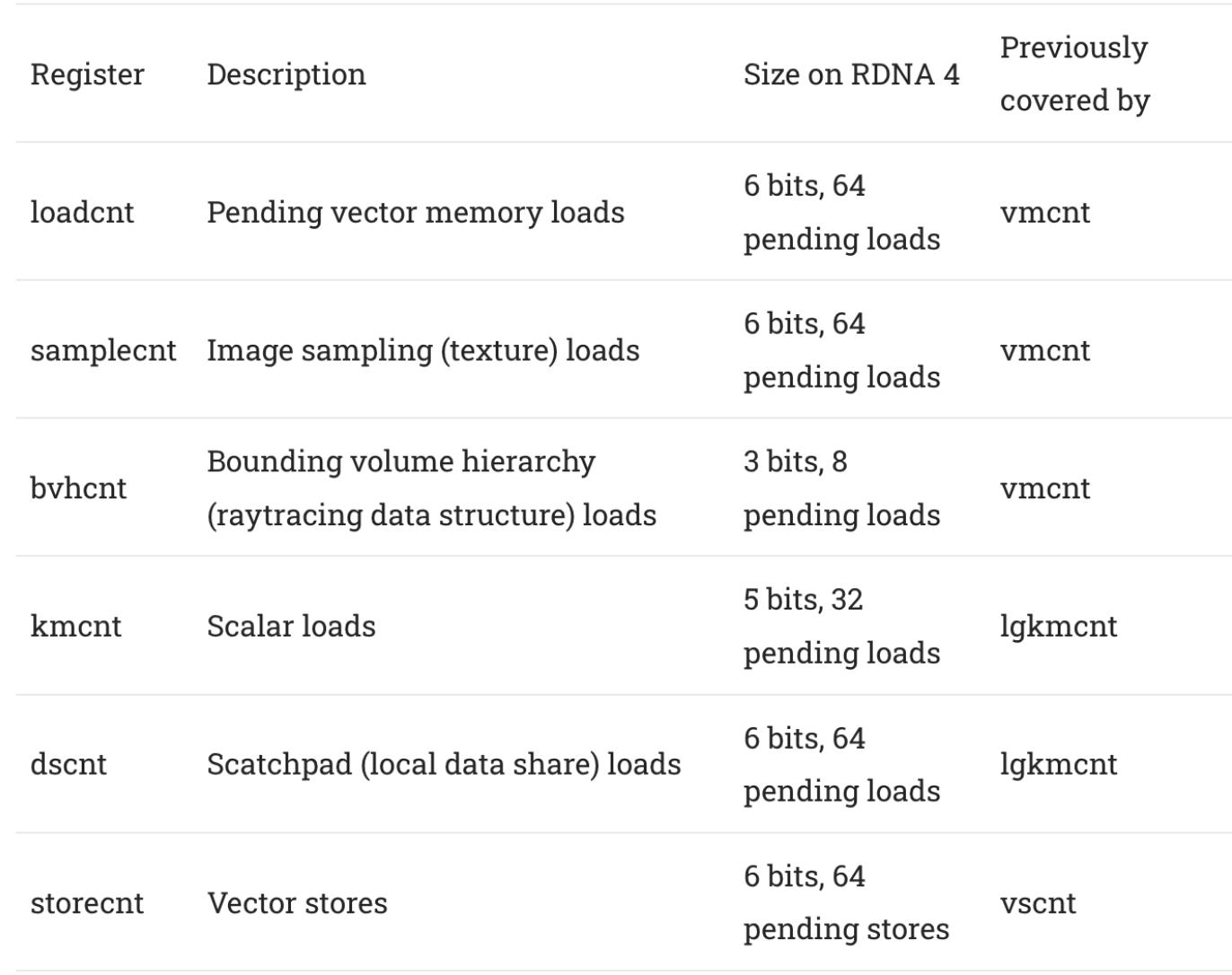Image resolution: width=1232 pixels, height=975 pixels.
Task: Click Pending vector memory loads description
Action: pos(416,213)
